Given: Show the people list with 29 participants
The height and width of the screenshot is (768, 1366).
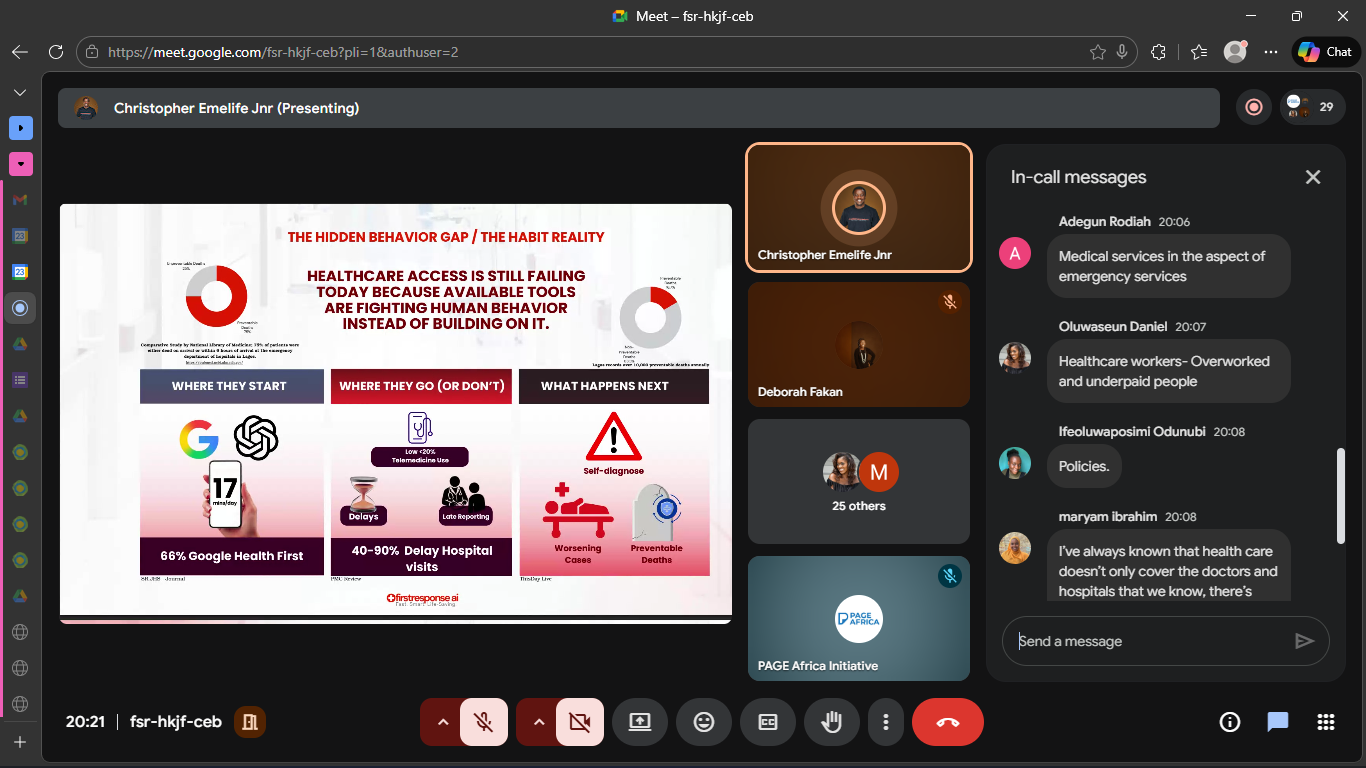Looking at the screenshot, I should click(1312, 108).
